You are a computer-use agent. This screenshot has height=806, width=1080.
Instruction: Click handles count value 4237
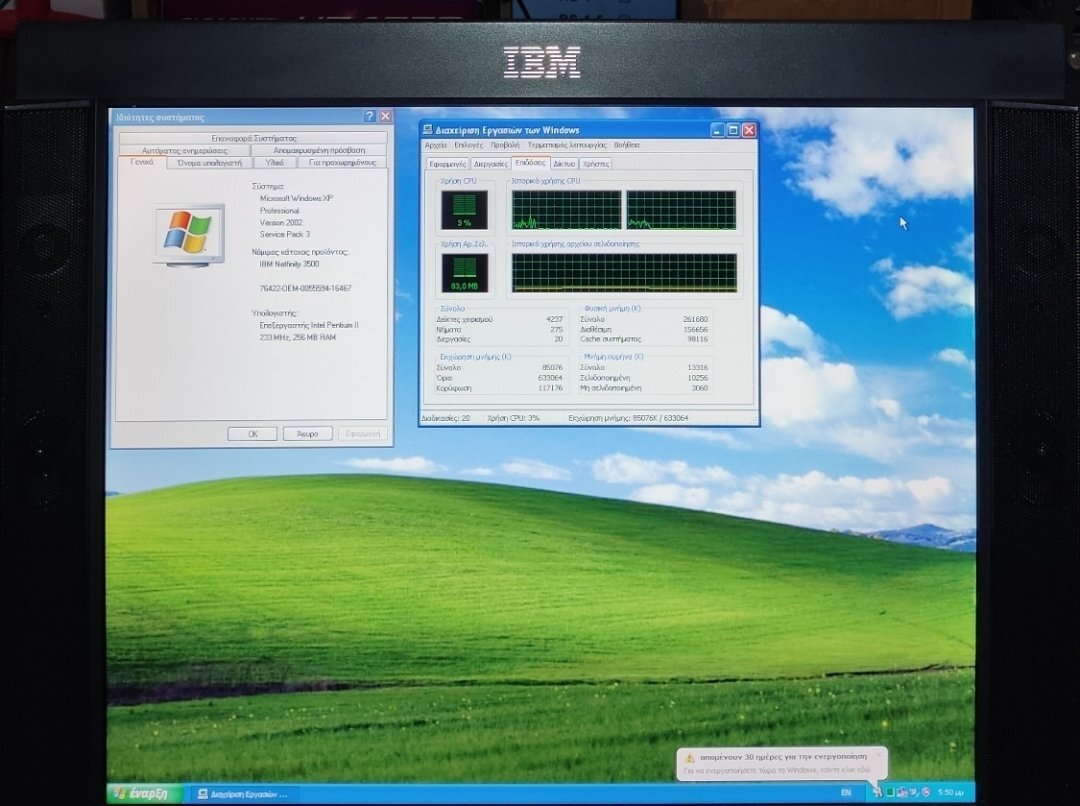tap(554, 320)
